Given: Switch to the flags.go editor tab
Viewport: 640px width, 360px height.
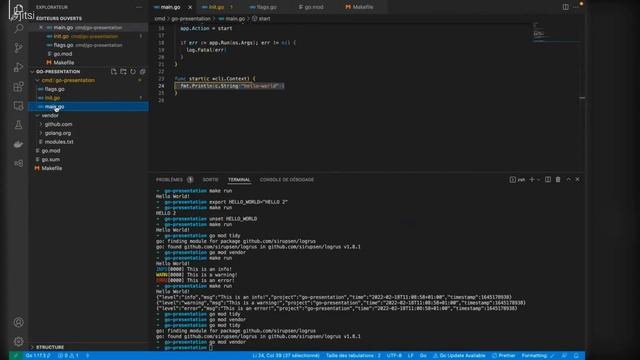Looking at the screenshot, I should pos(266,7).
